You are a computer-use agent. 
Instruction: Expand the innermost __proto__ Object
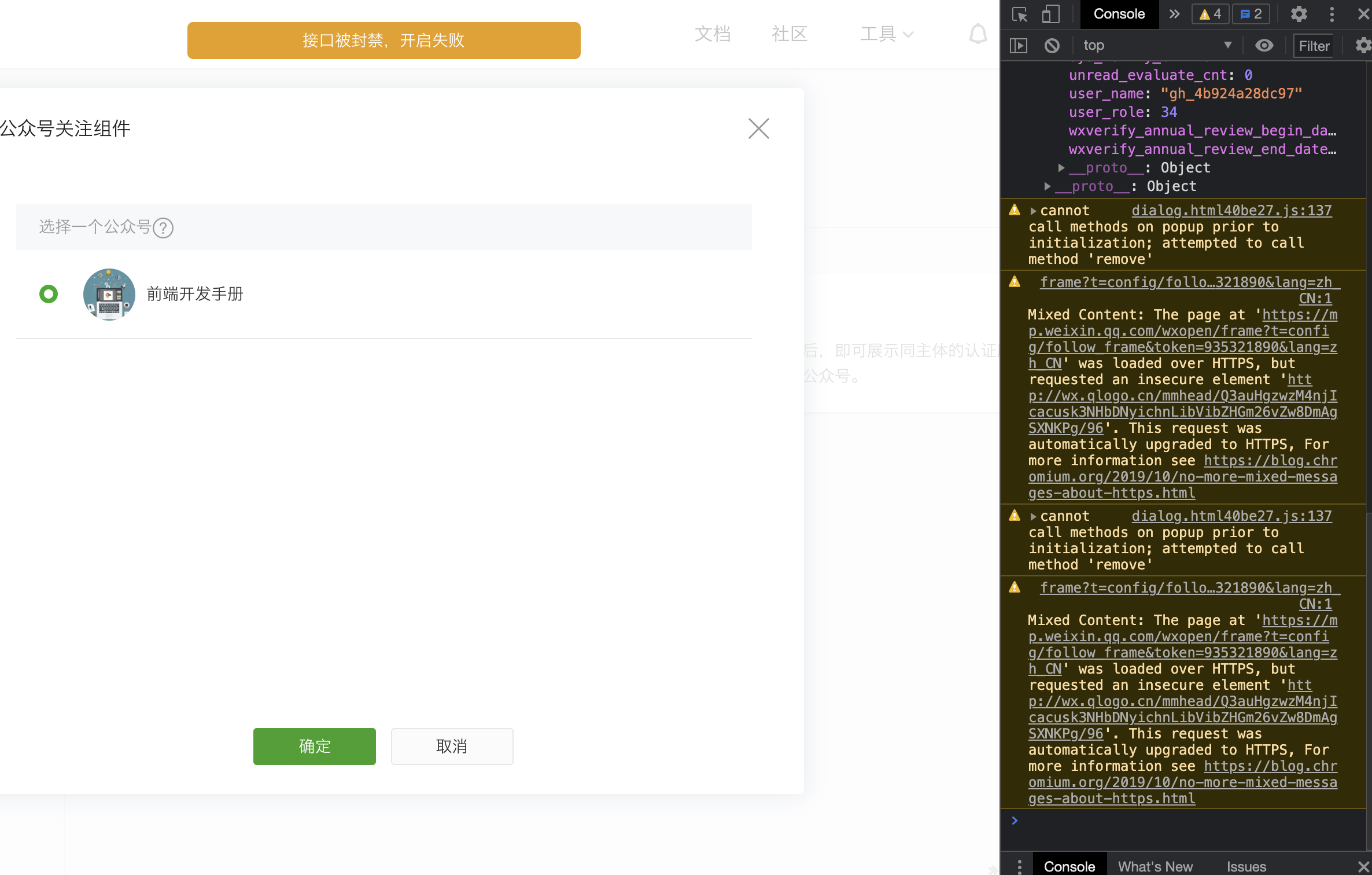pos(1061,168)
